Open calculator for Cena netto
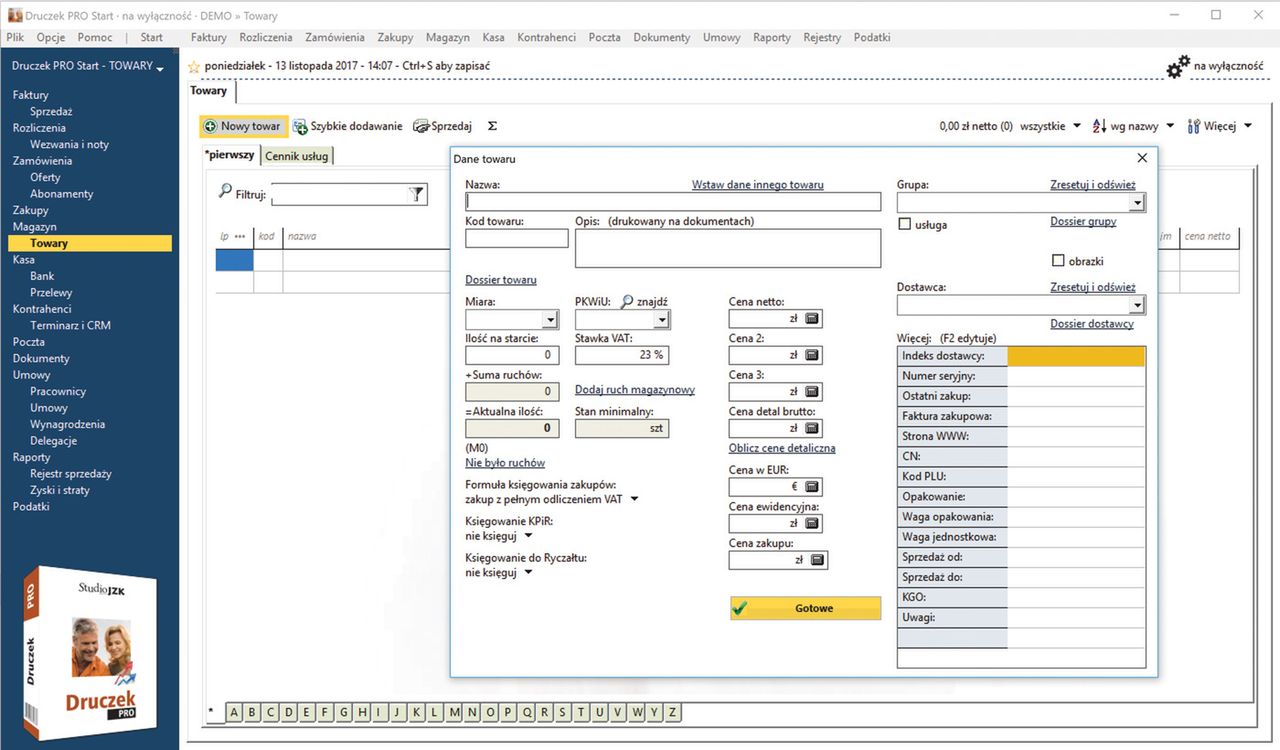Viewport: 1280px width, 750px height. [x=813, y=319]
